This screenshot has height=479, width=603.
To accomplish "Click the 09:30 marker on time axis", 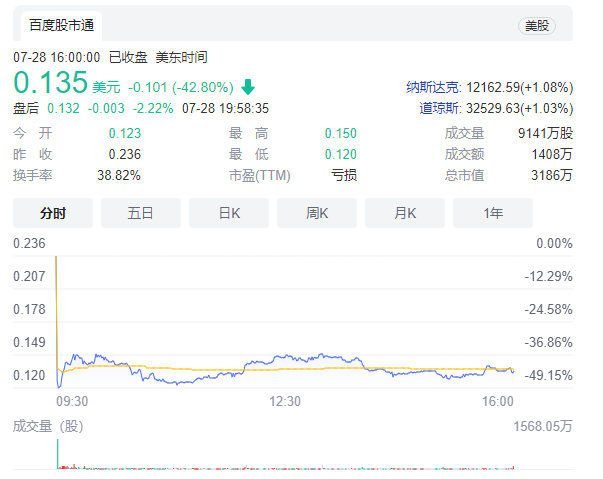I will tap(72, 401).
